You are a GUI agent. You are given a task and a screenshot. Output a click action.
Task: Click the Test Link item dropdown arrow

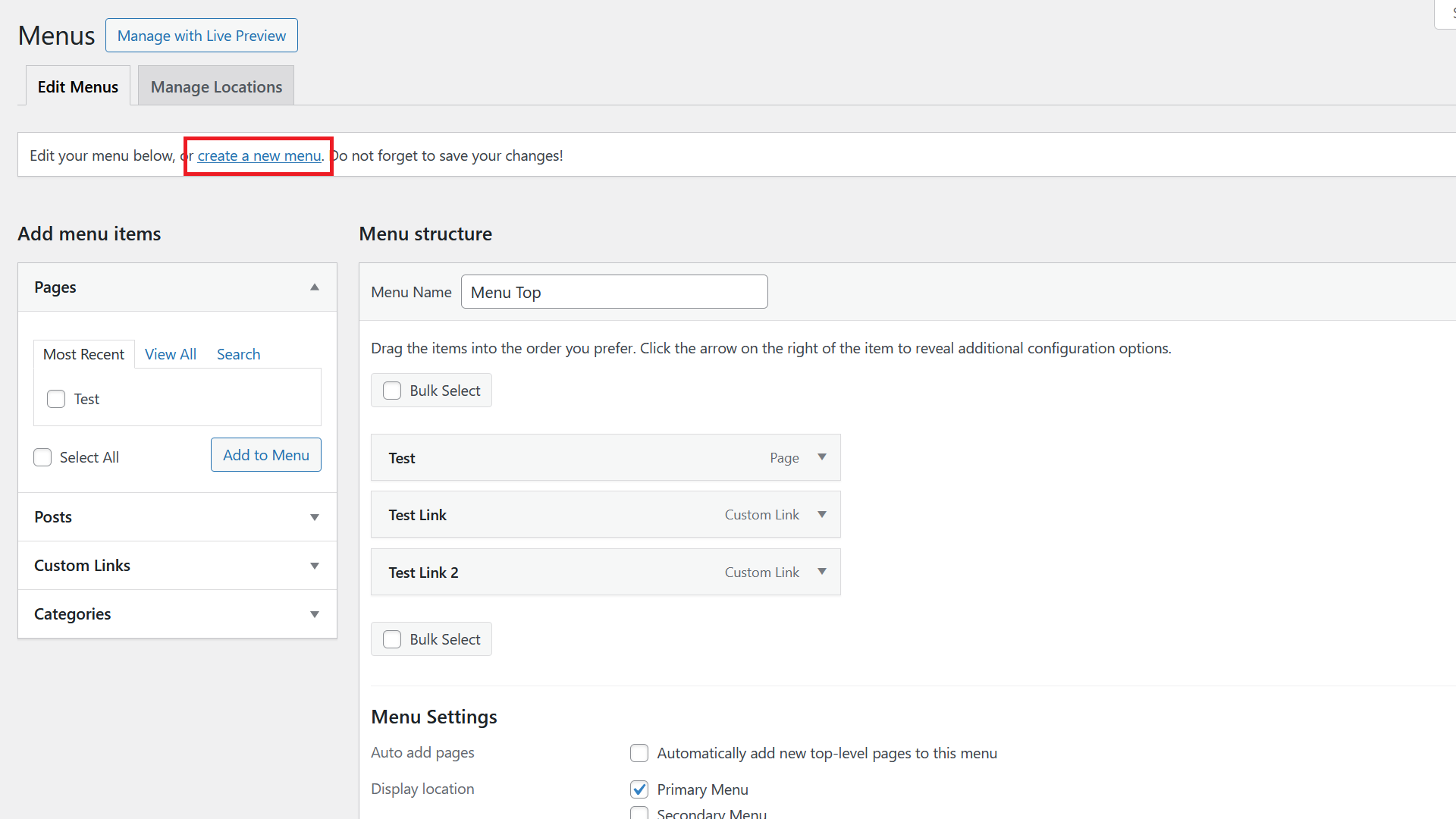(821, 514)
